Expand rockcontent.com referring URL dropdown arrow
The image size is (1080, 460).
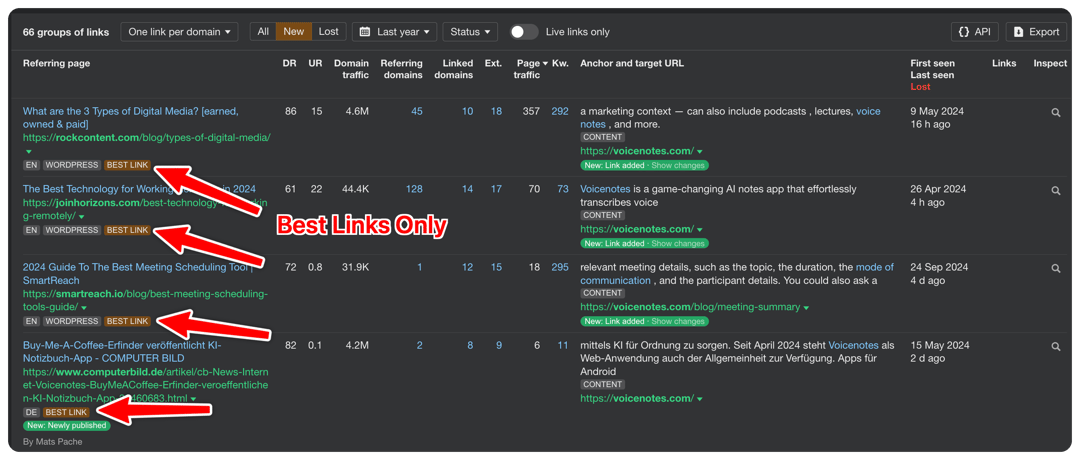point(29,151)
